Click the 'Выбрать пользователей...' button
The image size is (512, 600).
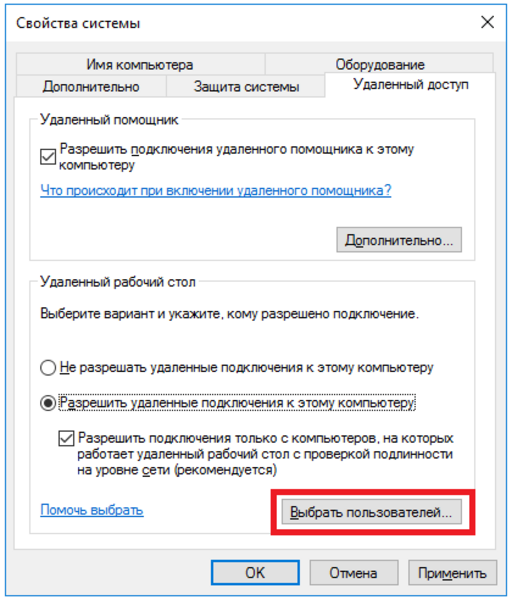tap(372, 512)
